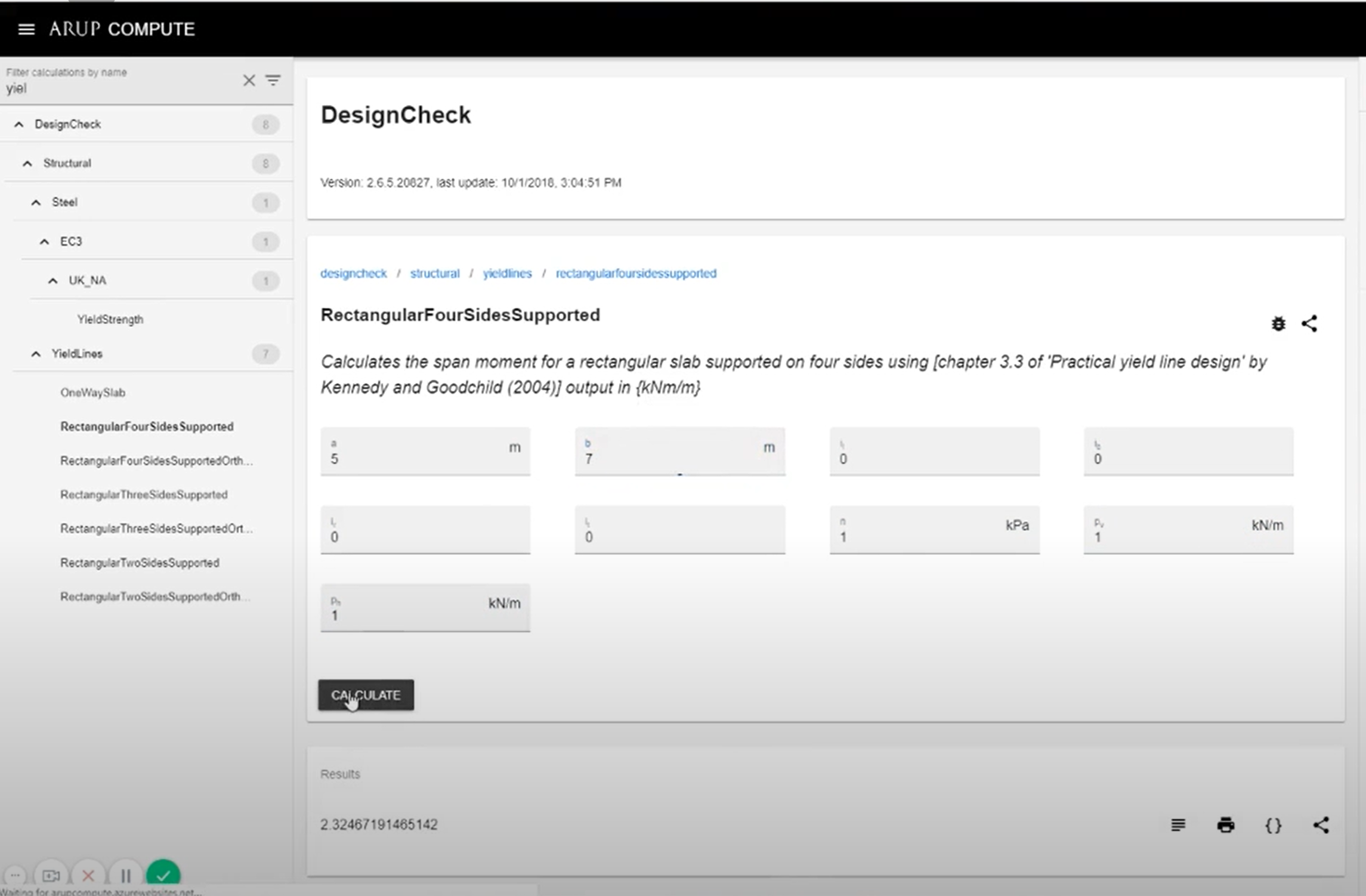The width and height of the screenshot is (1366, 896).
Task: Follow the rectangularfoursidessupported breadcrumb link
Action: [636, 273]
